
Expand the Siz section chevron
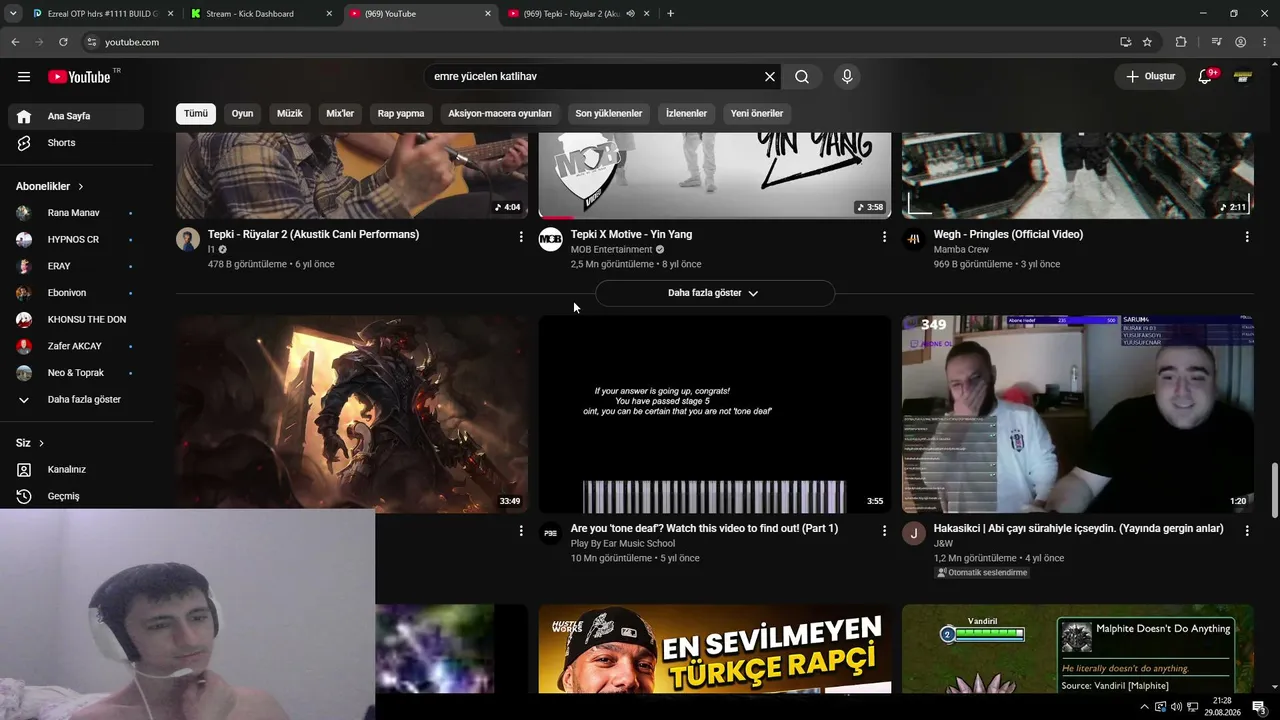click(x=41, y=443)
